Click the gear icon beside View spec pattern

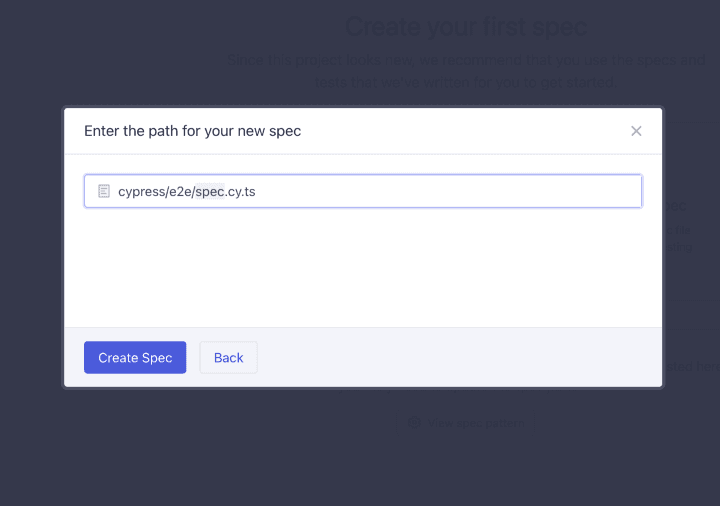coord(414,424)
